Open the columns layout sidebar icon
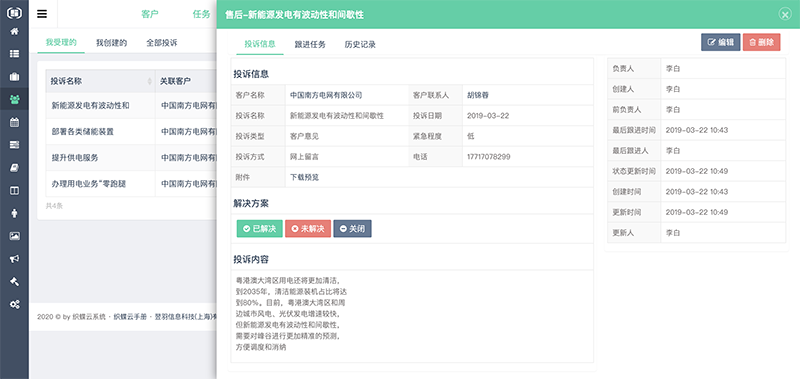Screen dimensions: 800x379 14,191
